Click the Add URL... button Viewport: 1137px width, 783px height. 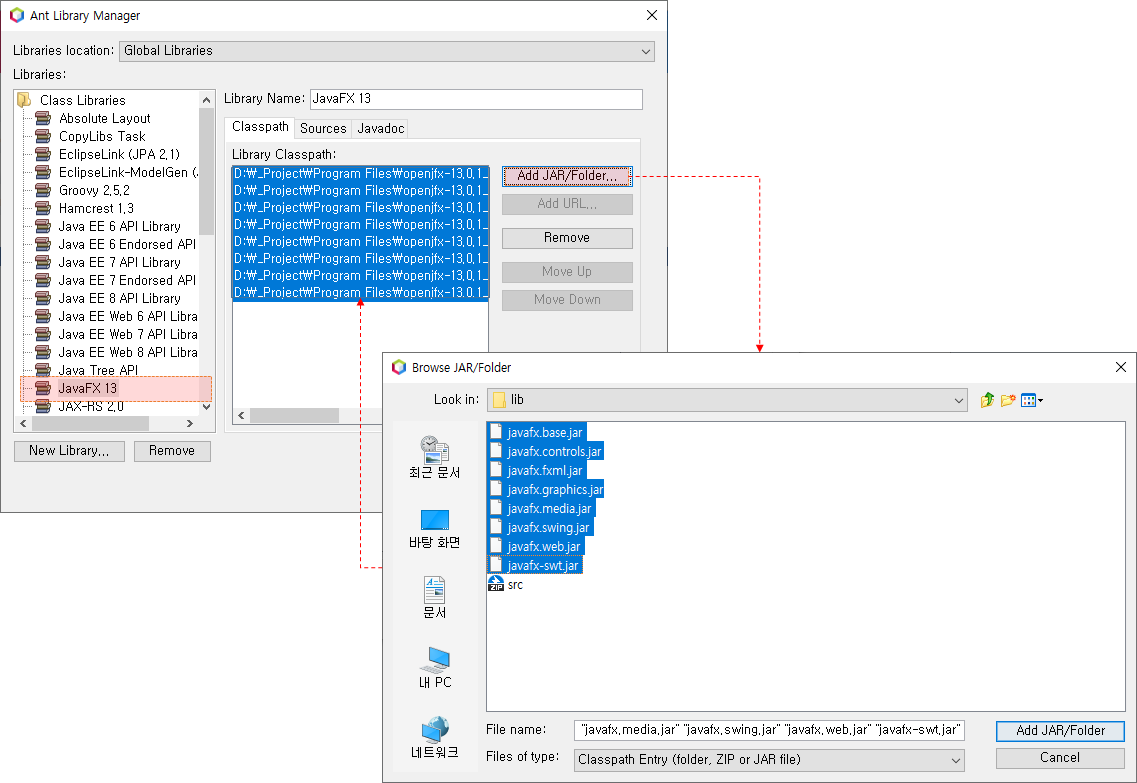coord(567,204)
